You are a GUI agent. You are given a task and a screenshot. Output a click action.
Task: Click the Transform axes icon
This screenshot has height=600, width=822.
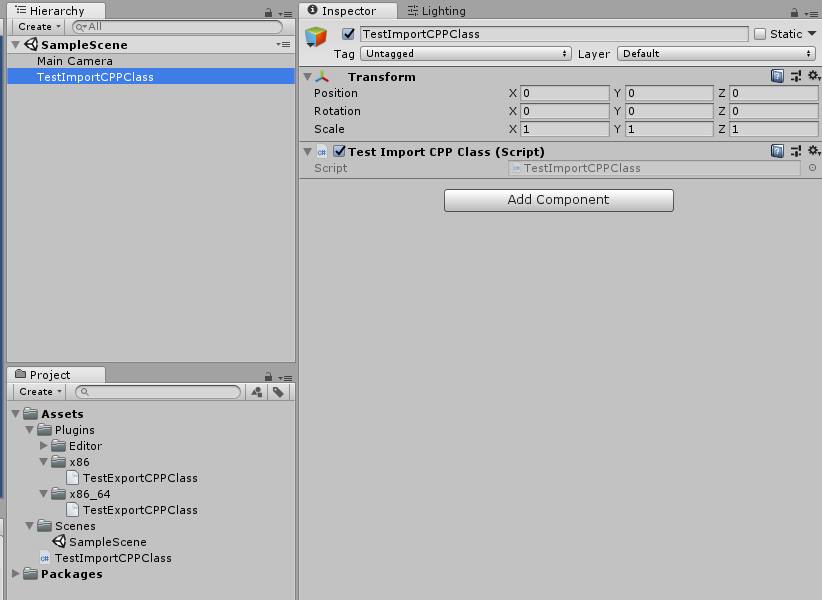[322, 77]
